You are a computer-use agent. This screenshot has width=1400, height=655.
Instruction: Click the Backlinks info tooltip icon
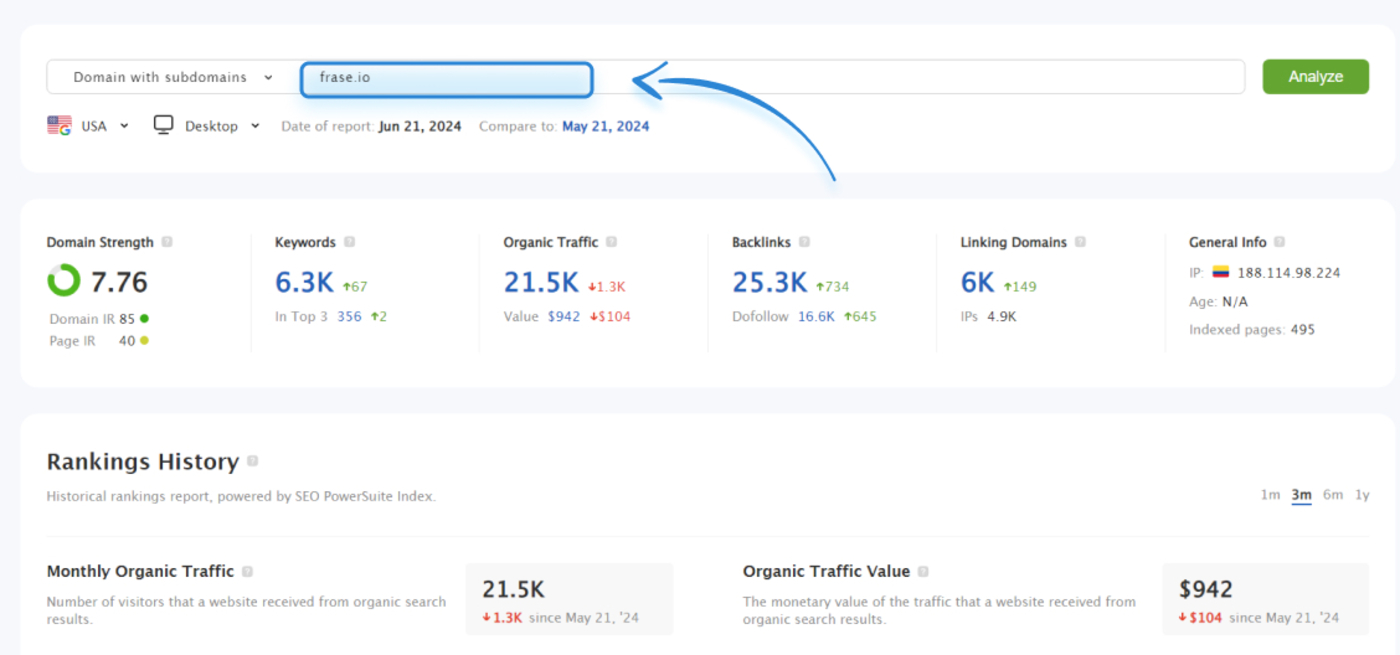[x=806, y=242]
